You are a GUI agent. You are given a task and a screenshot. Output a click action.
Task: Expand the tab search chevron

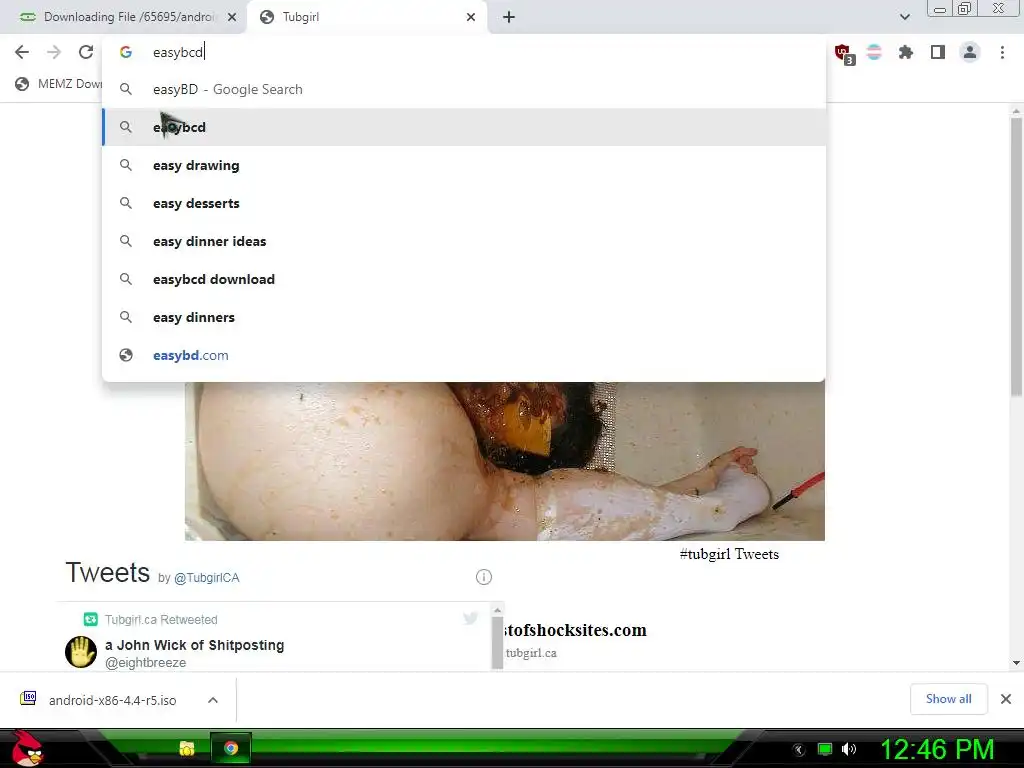(x=904, y=17)
